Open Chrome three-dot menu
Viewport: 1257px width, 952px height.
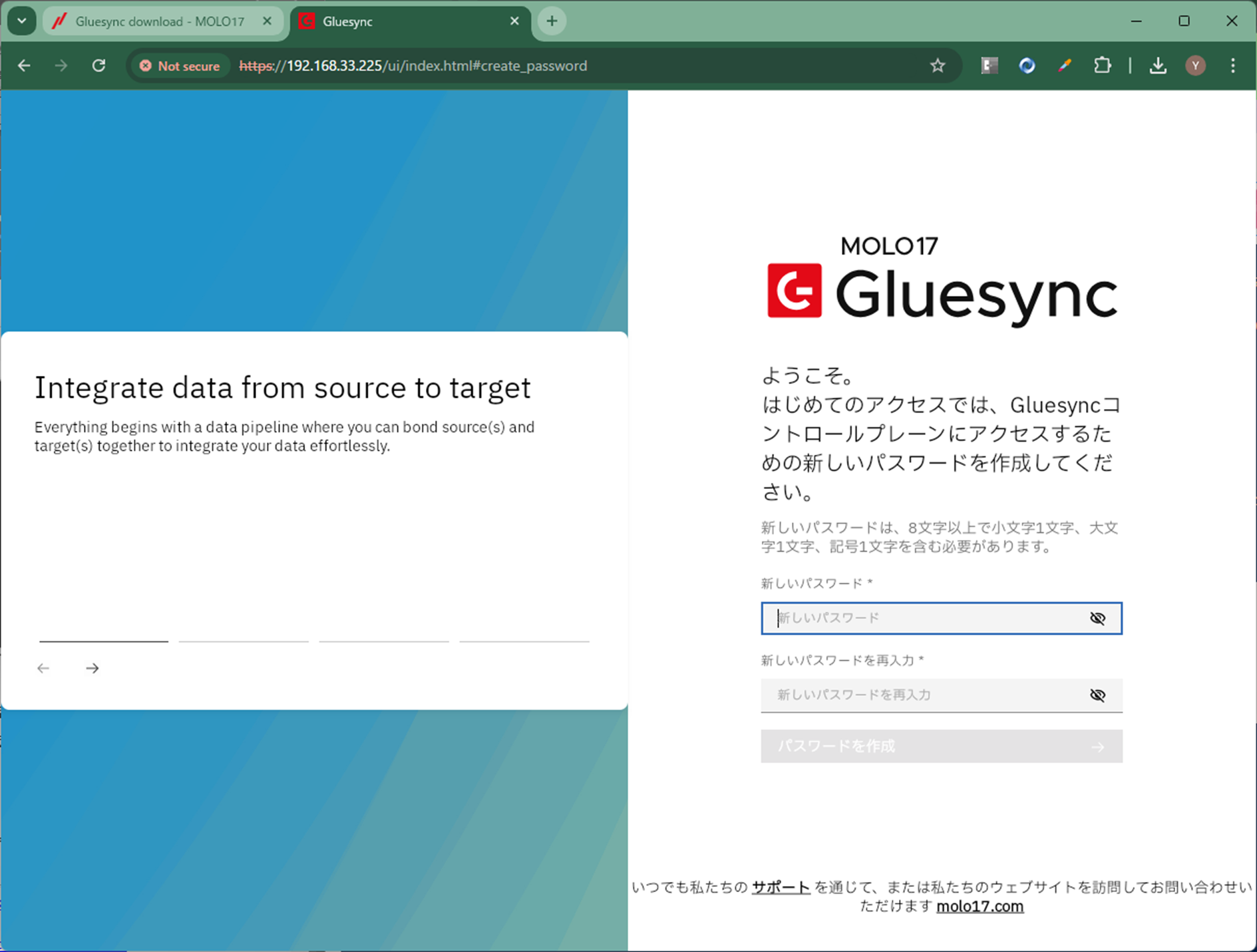1232,66
